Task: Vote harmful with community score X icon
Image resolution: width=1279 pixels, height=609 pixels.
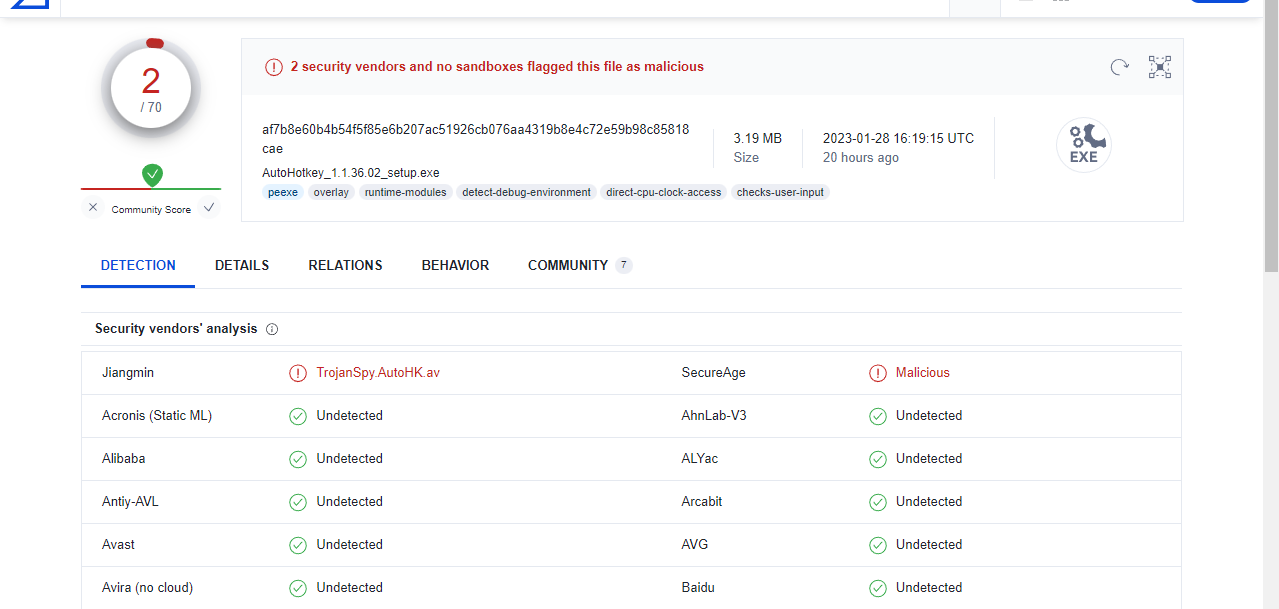Action: click(93, 208)
